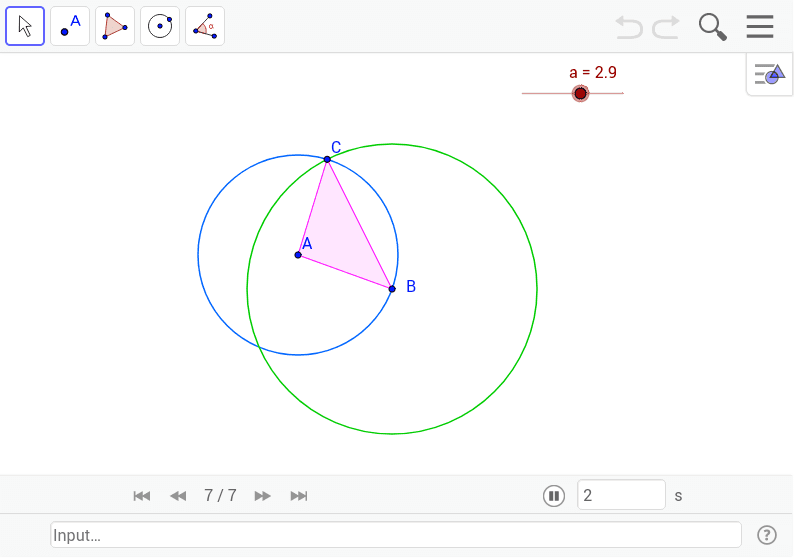Screen dimensions: 794x558
Task: Open the hamburger main menu
Action: click(x=760, y=26)
